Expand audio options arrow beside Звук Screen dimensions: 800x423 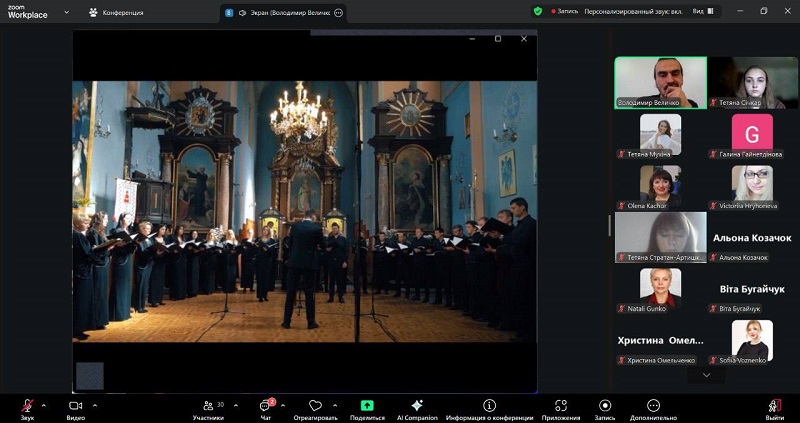click(43, 405)
